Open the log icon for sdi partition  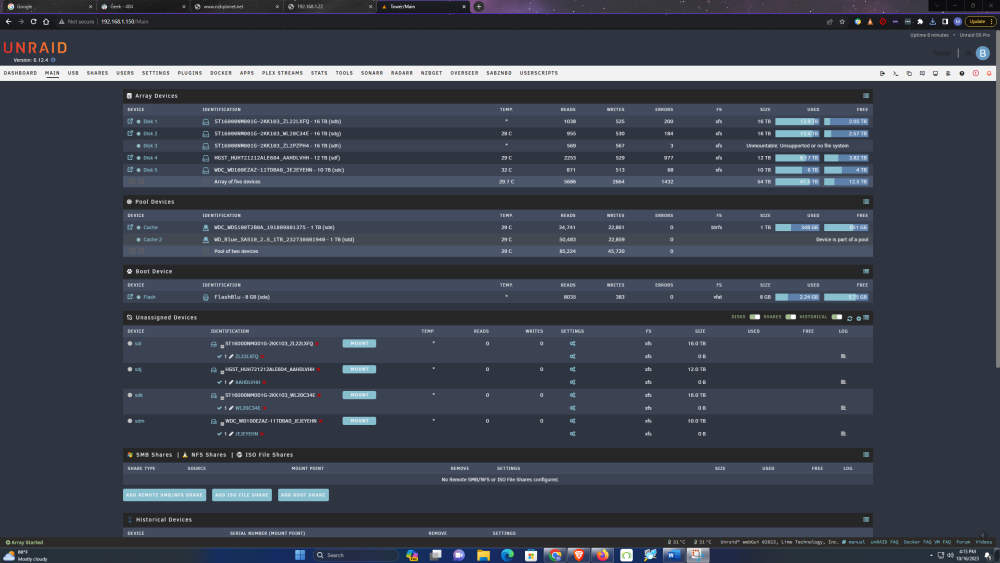coord(843,356)
